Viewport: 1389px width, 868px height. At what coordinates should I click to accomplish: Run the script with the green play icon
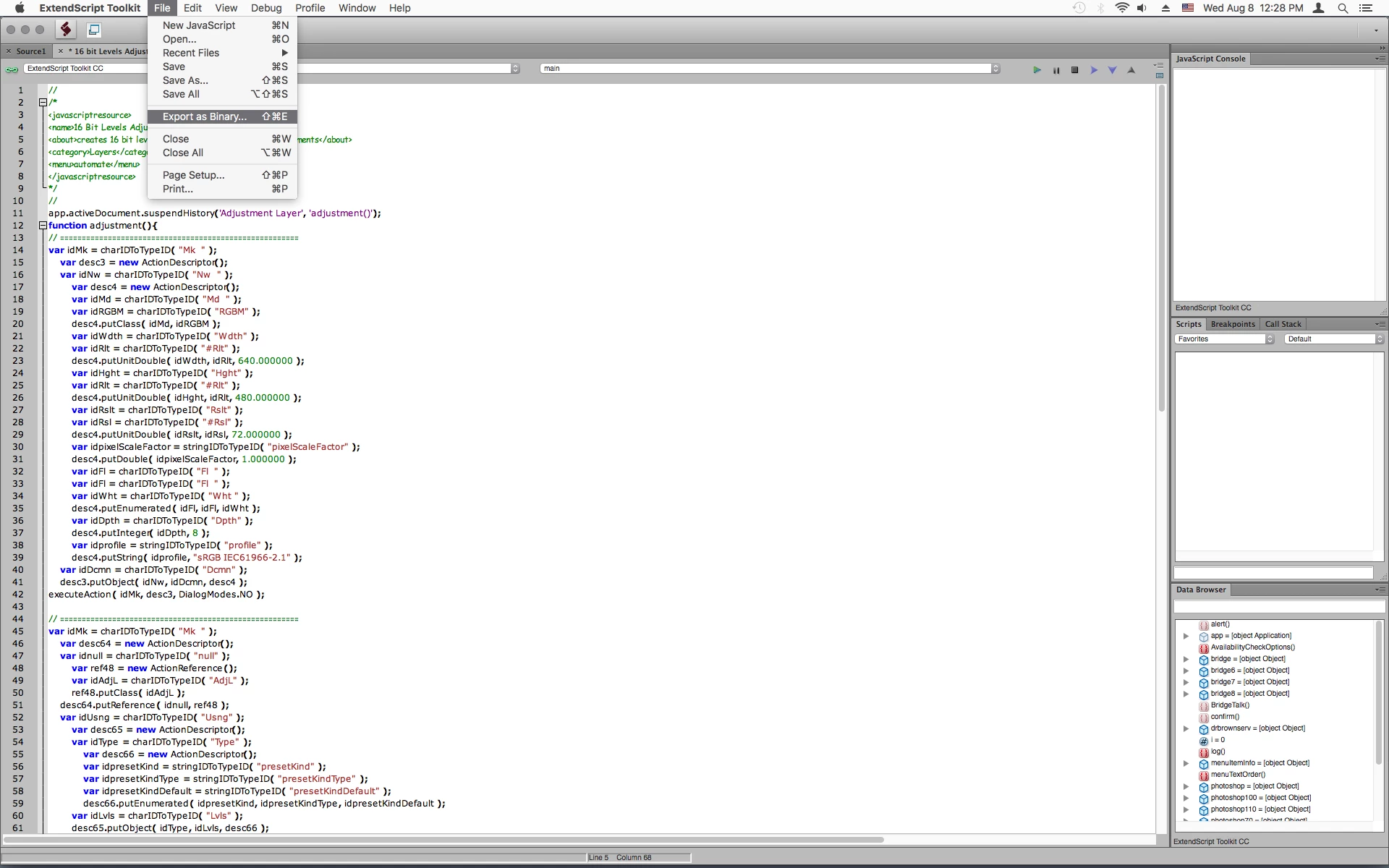point(1037,70)
